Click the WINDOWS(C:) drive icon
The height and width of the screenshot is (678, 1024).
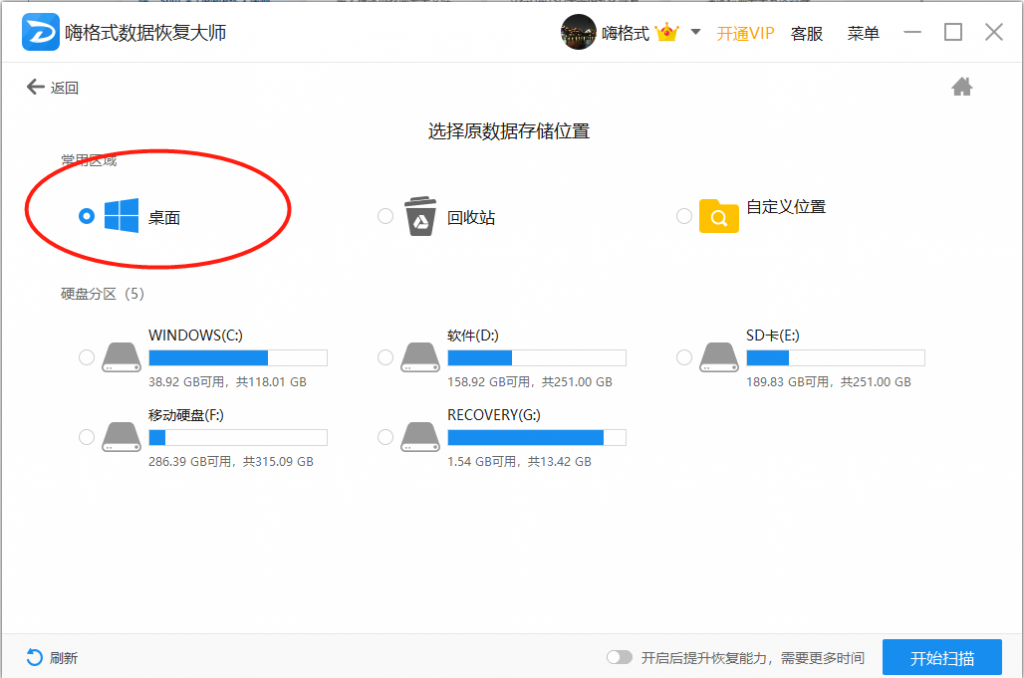(x=121, y=357)
